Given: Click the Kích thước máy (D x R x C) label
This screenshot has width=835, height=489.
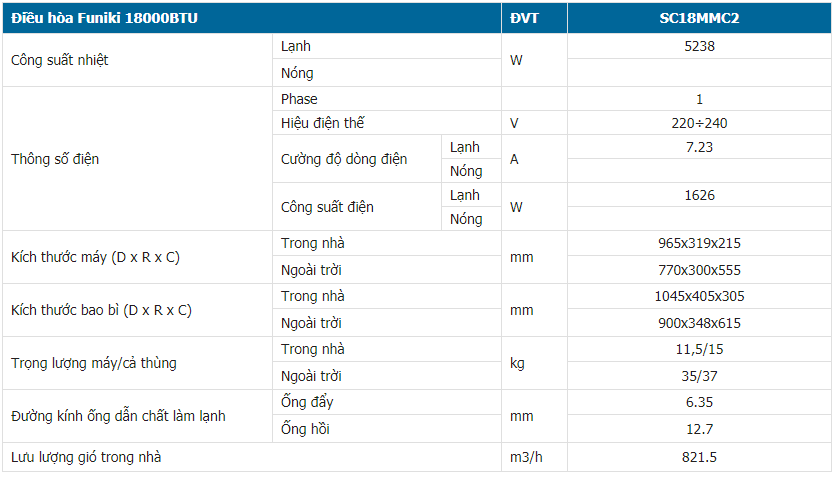Looking at the screenshot, I should point(95,257).
